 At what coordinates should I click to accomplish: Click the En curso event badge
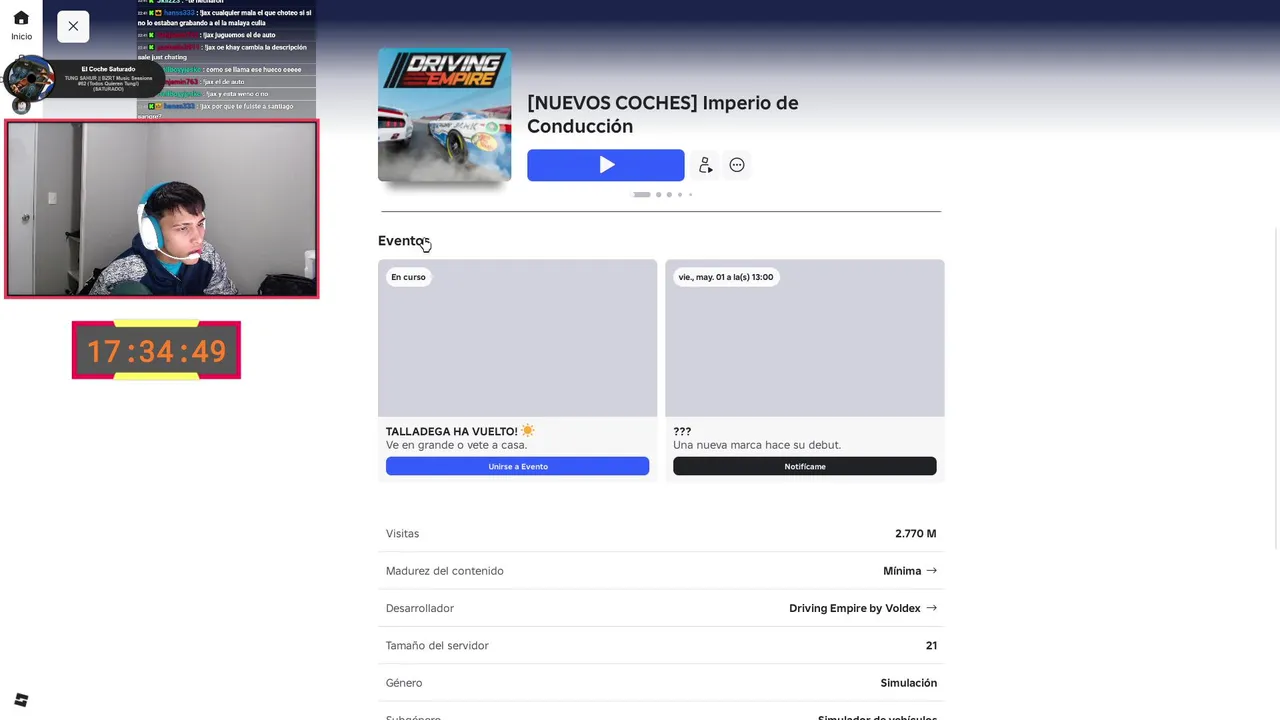coord(408,277)
